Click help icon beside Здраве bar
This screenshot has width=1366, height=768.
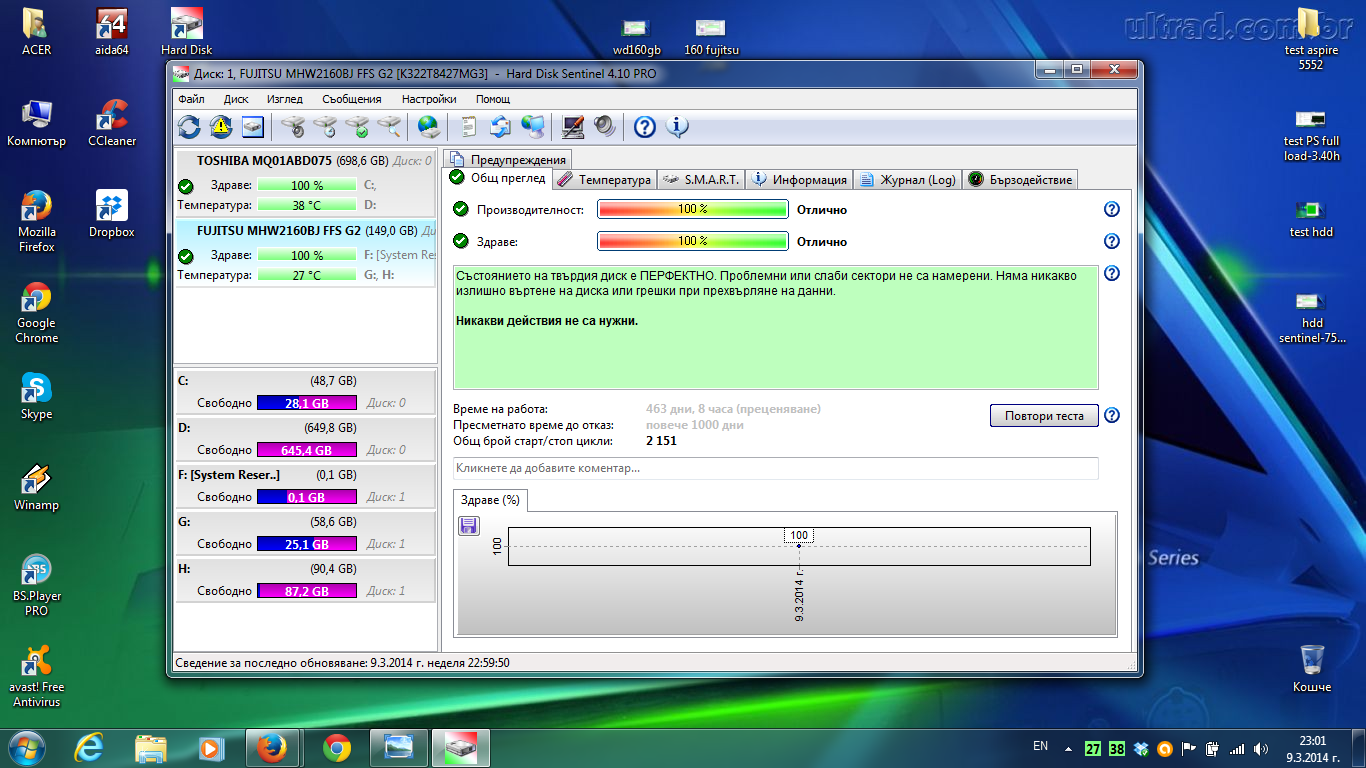coord(1111,241)
